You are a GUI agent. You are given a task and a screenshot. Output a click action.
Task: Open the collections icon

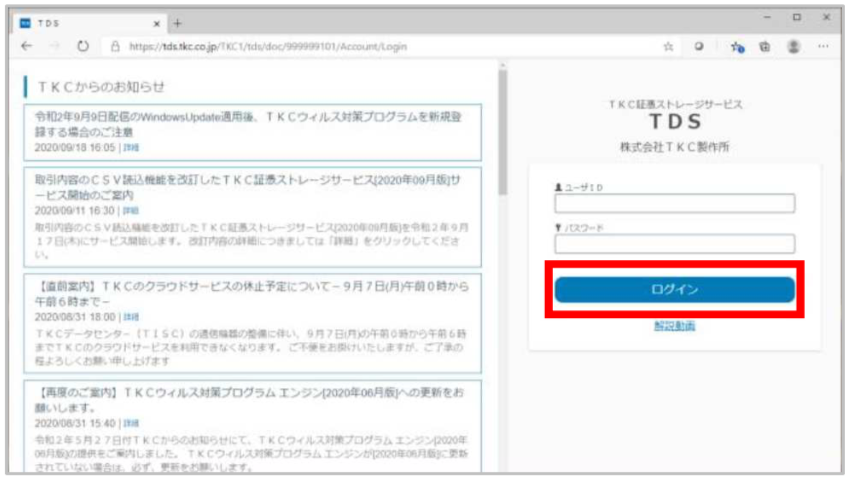[x=765, y=47]
